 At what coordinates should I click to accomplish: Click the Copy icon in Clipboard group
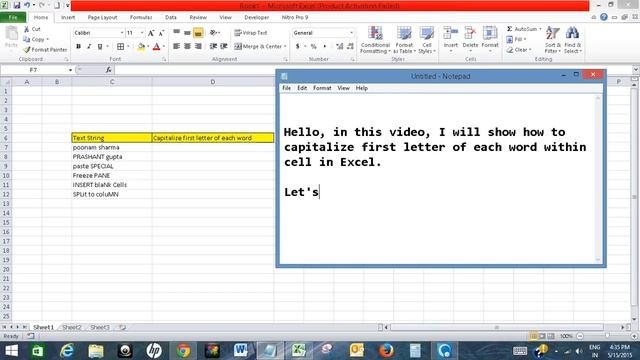pos(27,39)
